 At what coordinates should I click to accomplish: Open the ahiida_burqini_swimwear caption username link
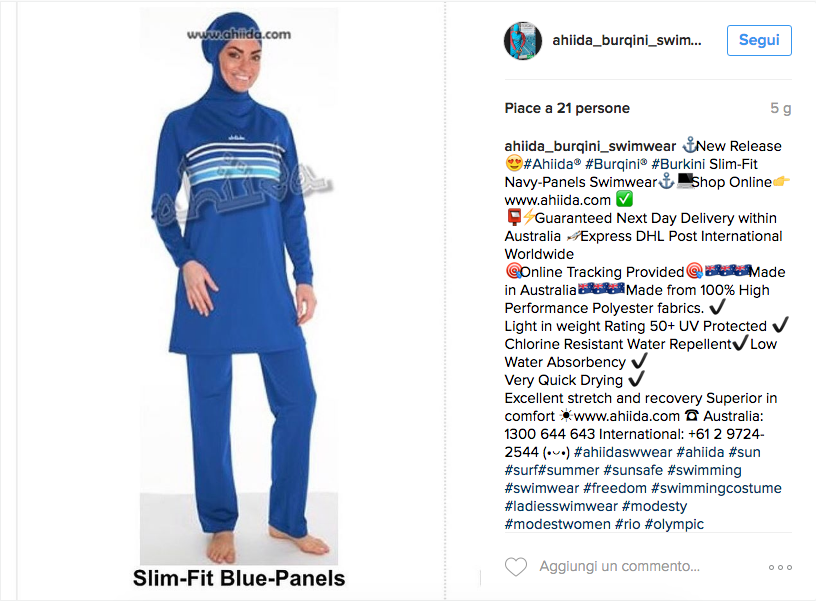click(x=590, y=146)
